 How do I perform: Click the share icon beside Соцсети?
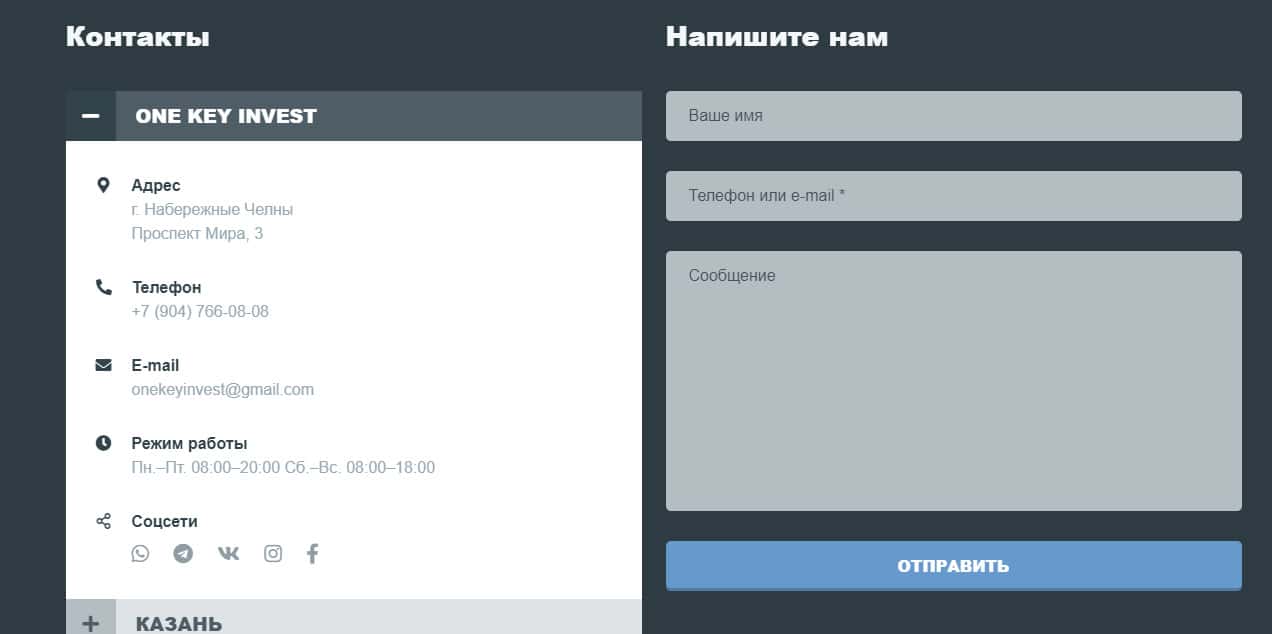104,521
